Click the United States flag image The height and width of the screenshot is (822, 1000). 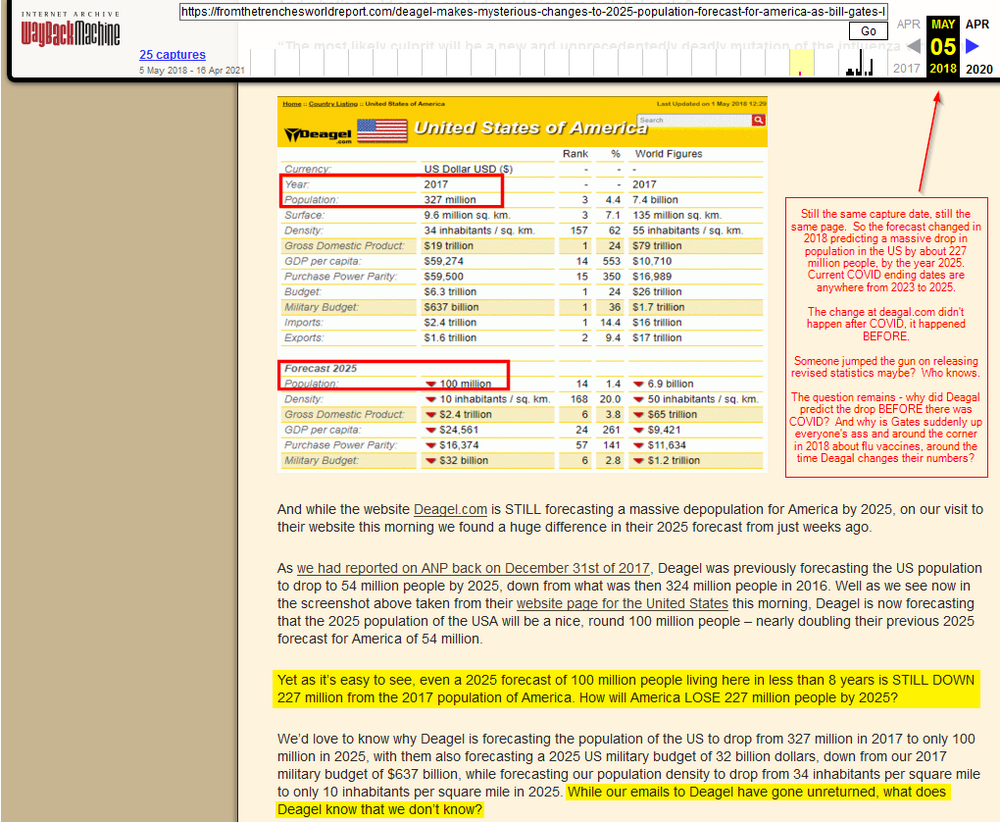(x=382, y=131)
